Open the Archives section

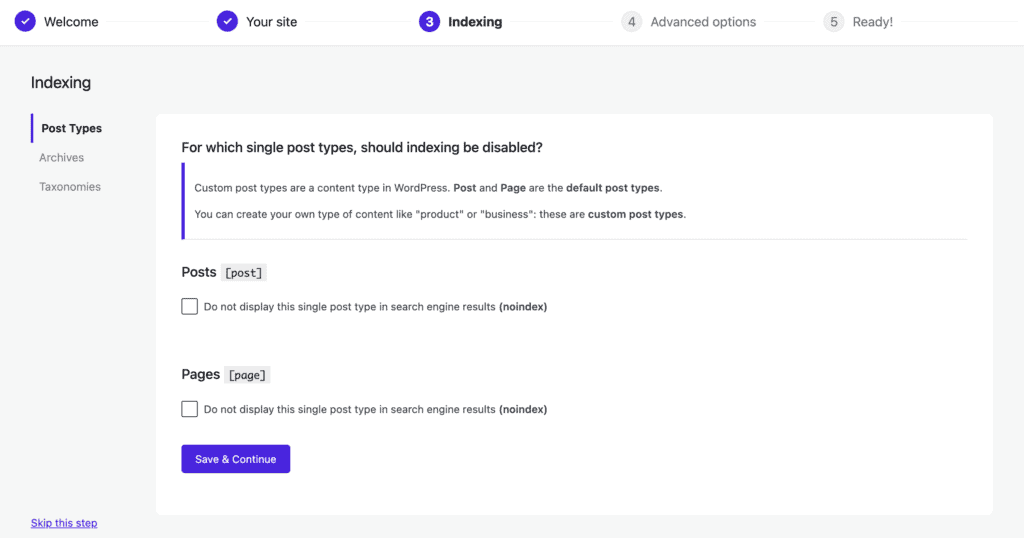61,157
